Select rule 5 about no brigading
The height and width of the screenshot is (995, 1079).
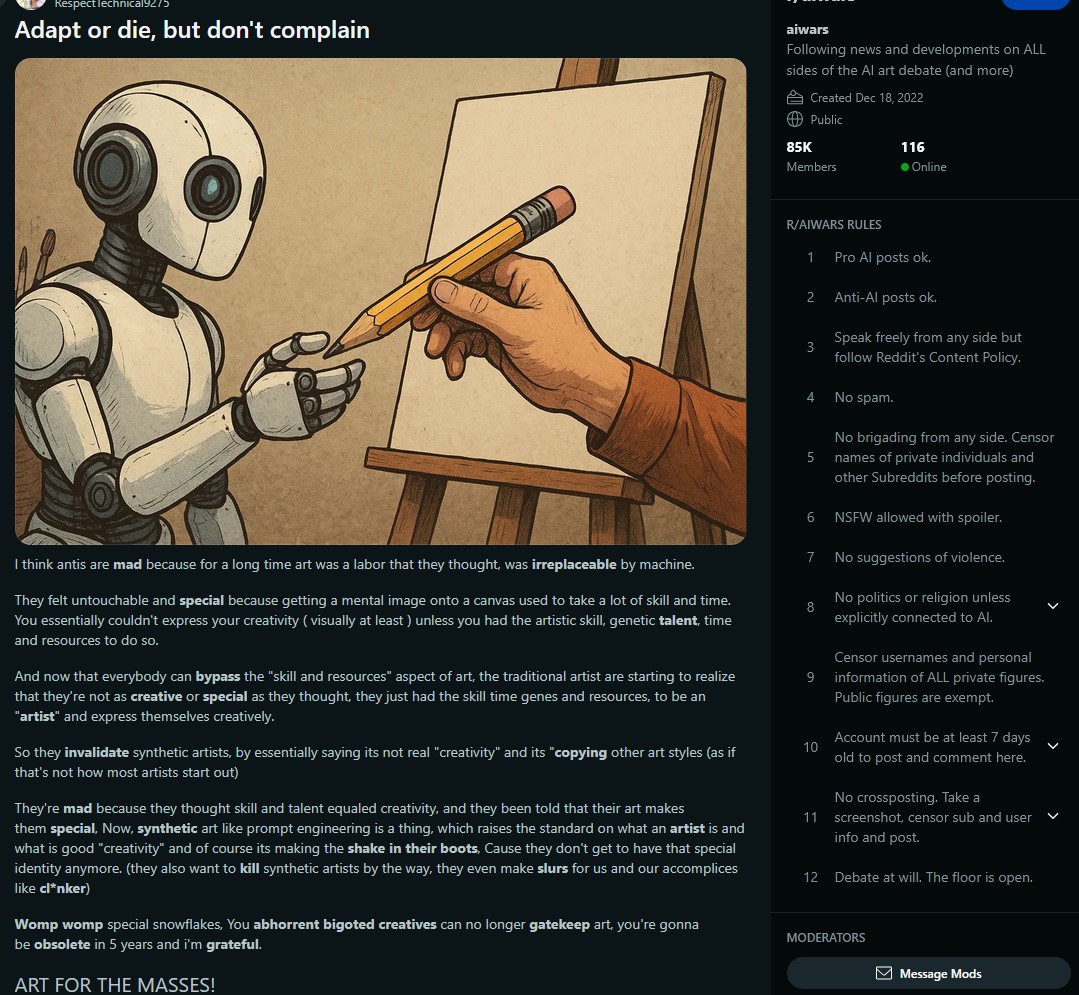point(944,457)
